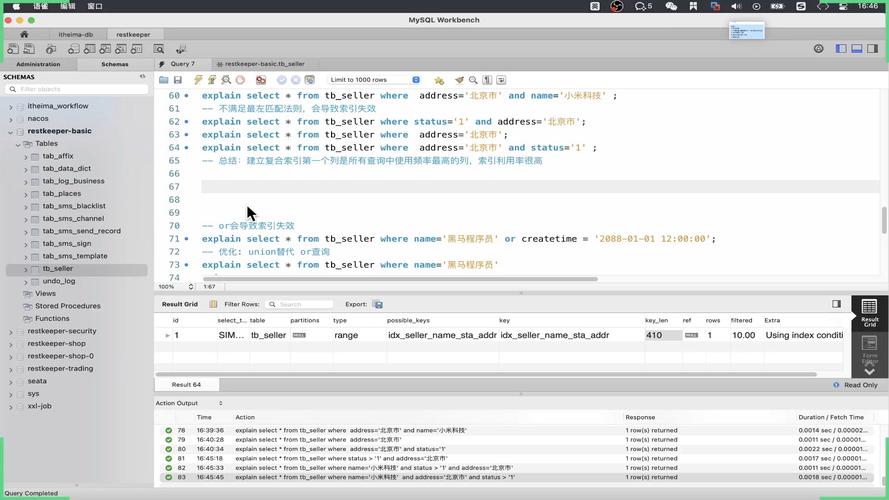Click the Export recordset icon

coord(378,304)
